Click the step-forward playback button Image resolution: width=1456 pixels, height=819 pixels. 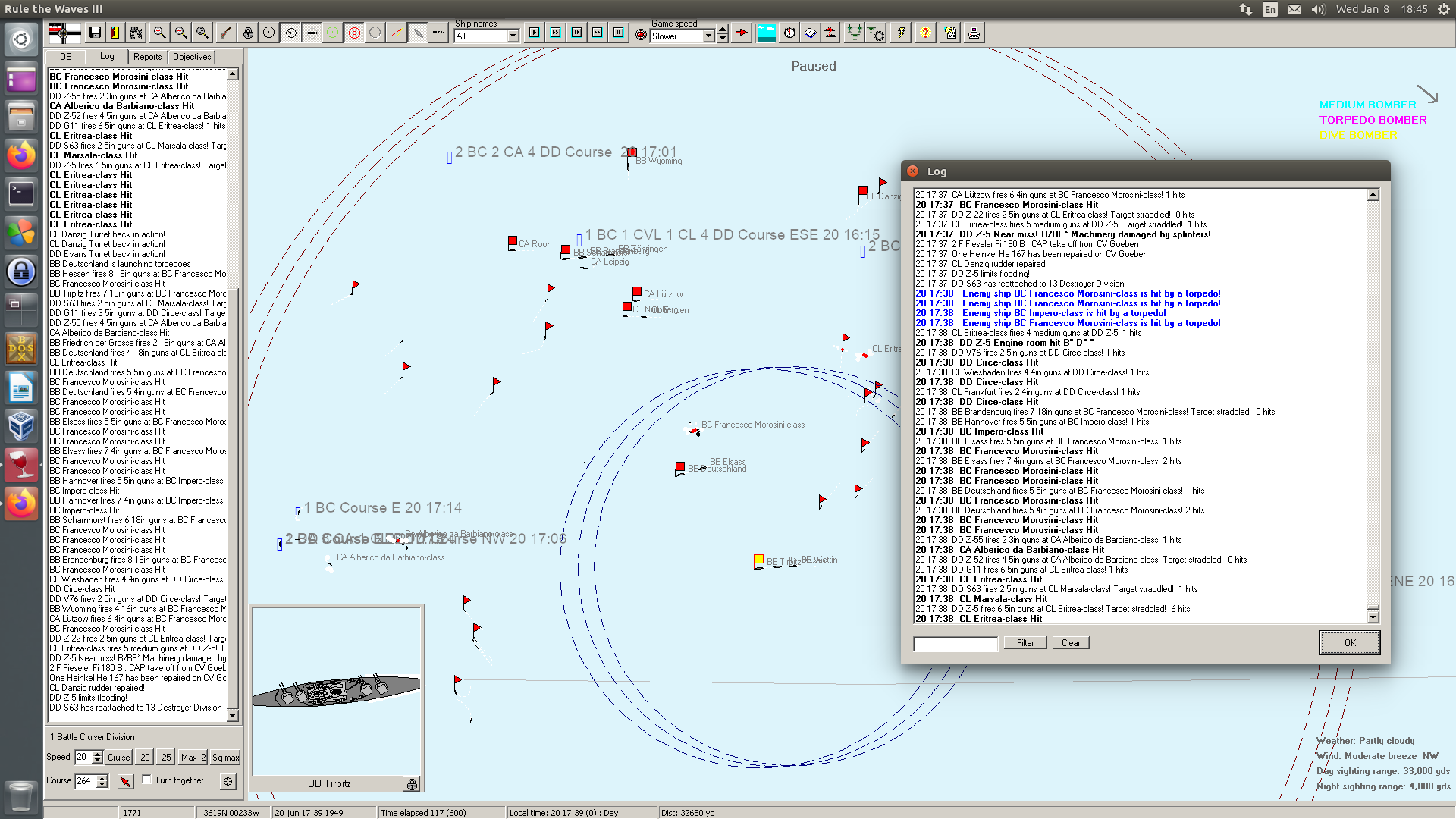577,33
